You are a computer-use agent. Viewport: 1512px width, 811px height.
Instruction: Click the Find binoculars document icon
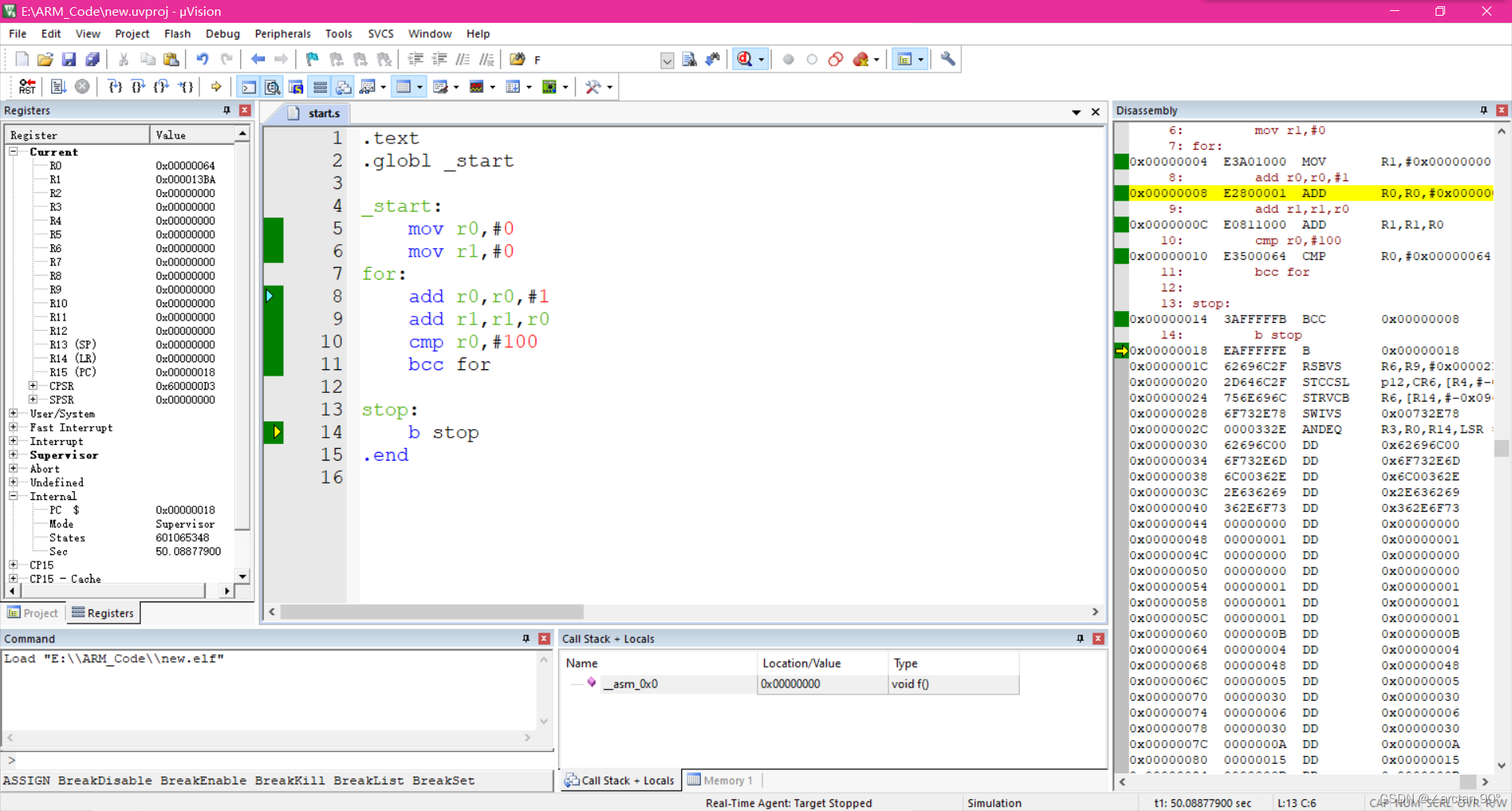689,59
